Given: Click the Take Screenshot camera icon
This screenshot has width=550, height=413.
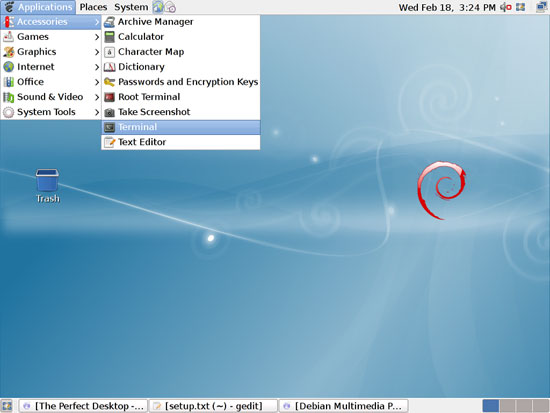Looking at the screenshot, I should [x=109, y=112].
